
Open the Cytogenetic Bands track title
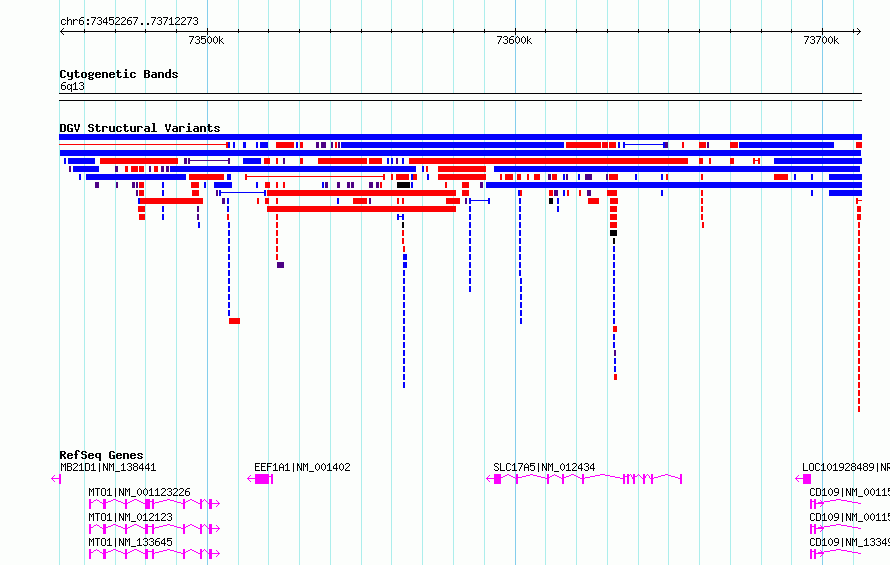click(x=119, y=74)
